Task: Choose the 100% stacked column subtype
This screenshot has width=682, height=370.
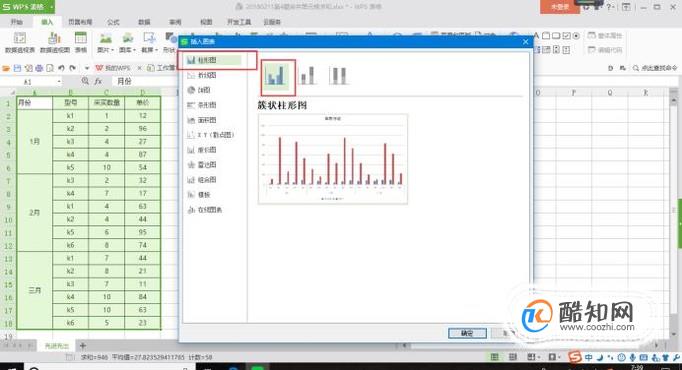Action: [x=338, y=76]
